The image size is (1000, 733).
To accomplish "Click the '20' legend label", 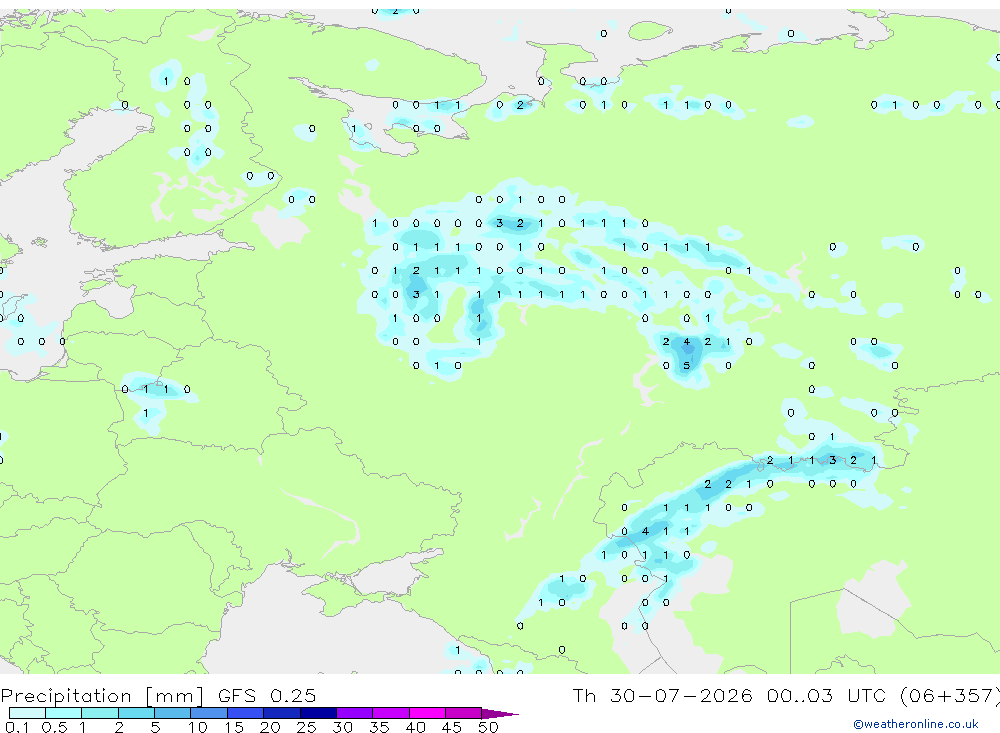I will (270, 727).
